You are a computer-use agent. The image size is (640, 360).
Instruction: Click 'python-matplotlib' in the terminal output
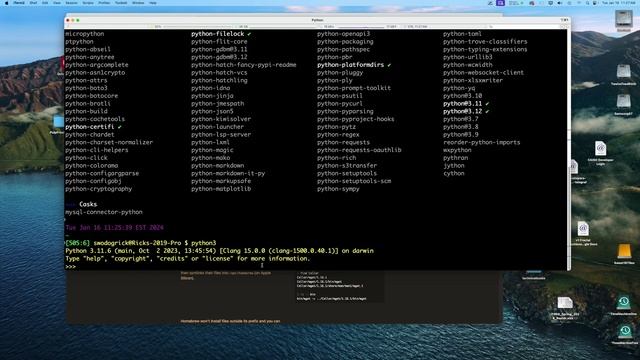point(221,189)
